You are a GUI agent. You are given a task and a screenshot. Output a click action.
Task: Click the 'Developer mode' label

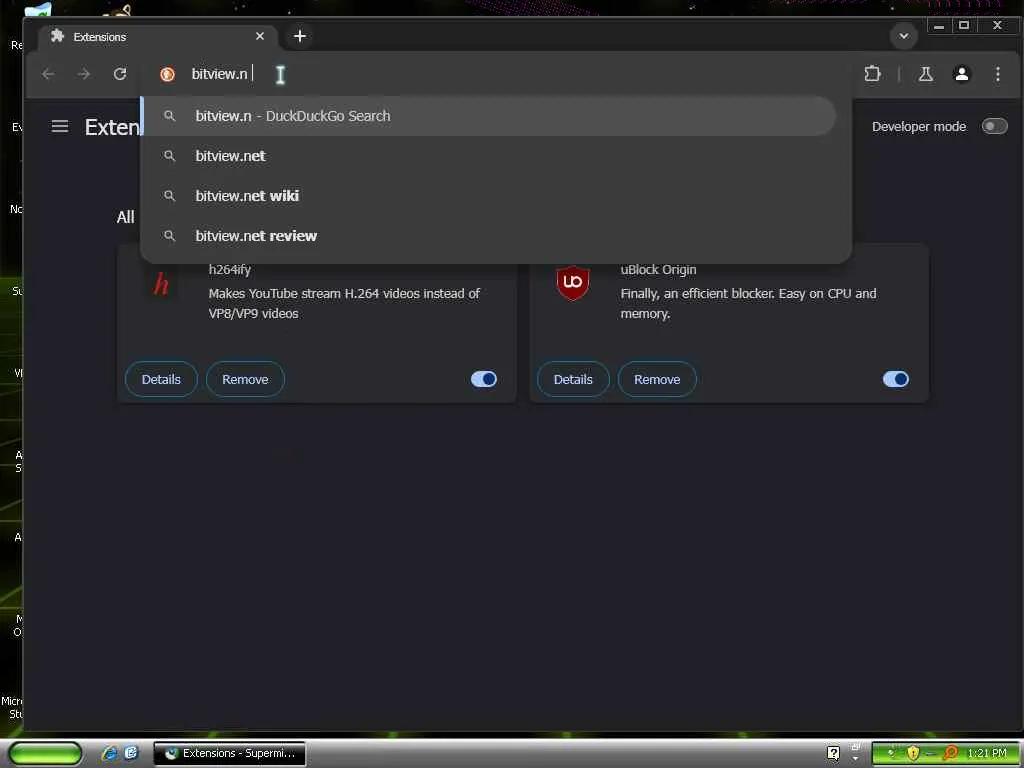tap(919, 127)
